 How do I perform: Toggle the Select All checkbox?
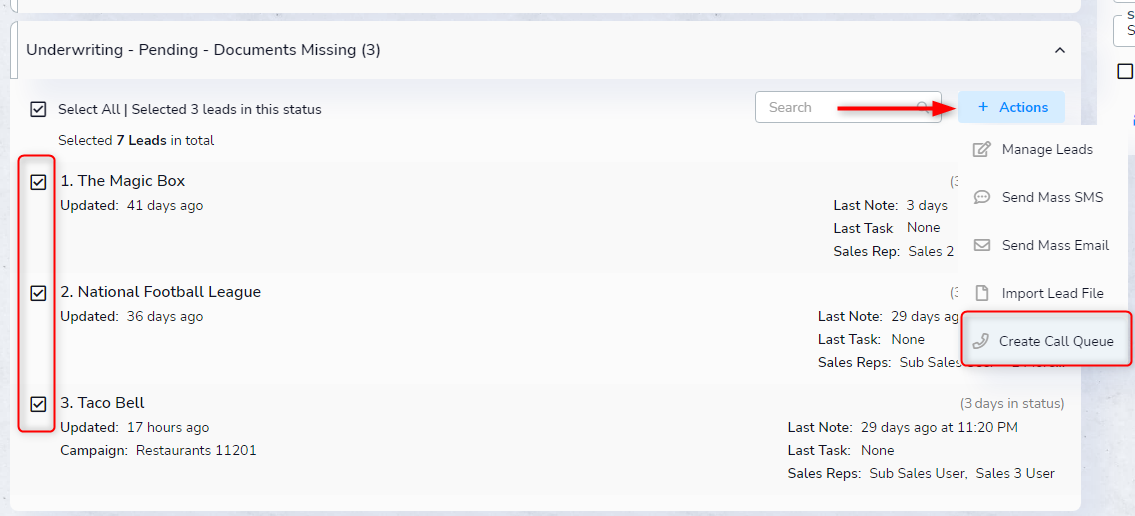(38, 109)
